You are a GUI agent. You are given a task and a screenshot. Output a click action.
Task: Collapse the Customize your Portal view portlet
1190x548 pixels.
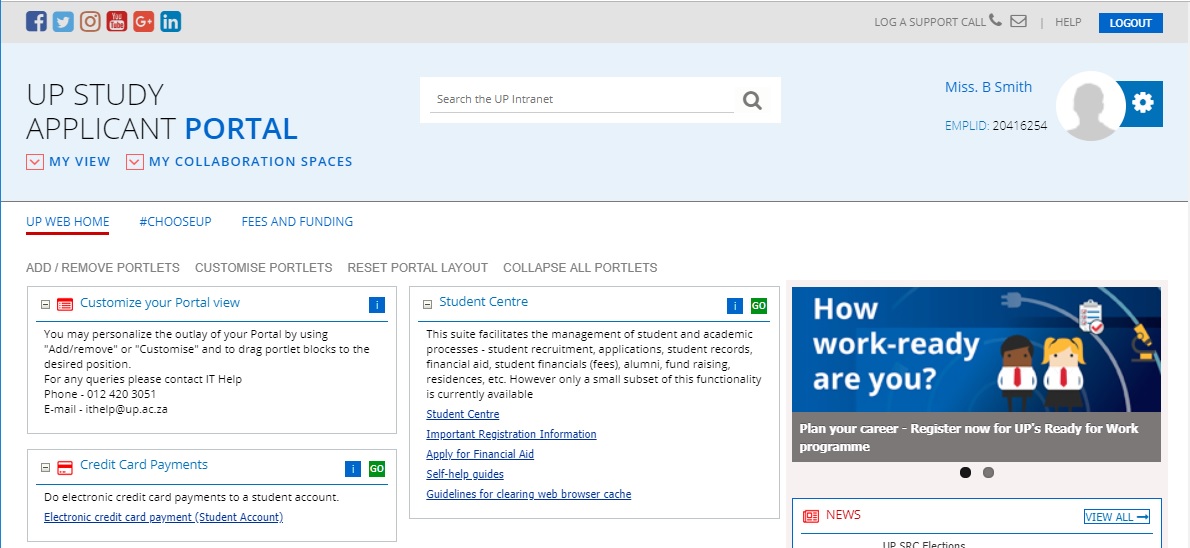point(46,304)
